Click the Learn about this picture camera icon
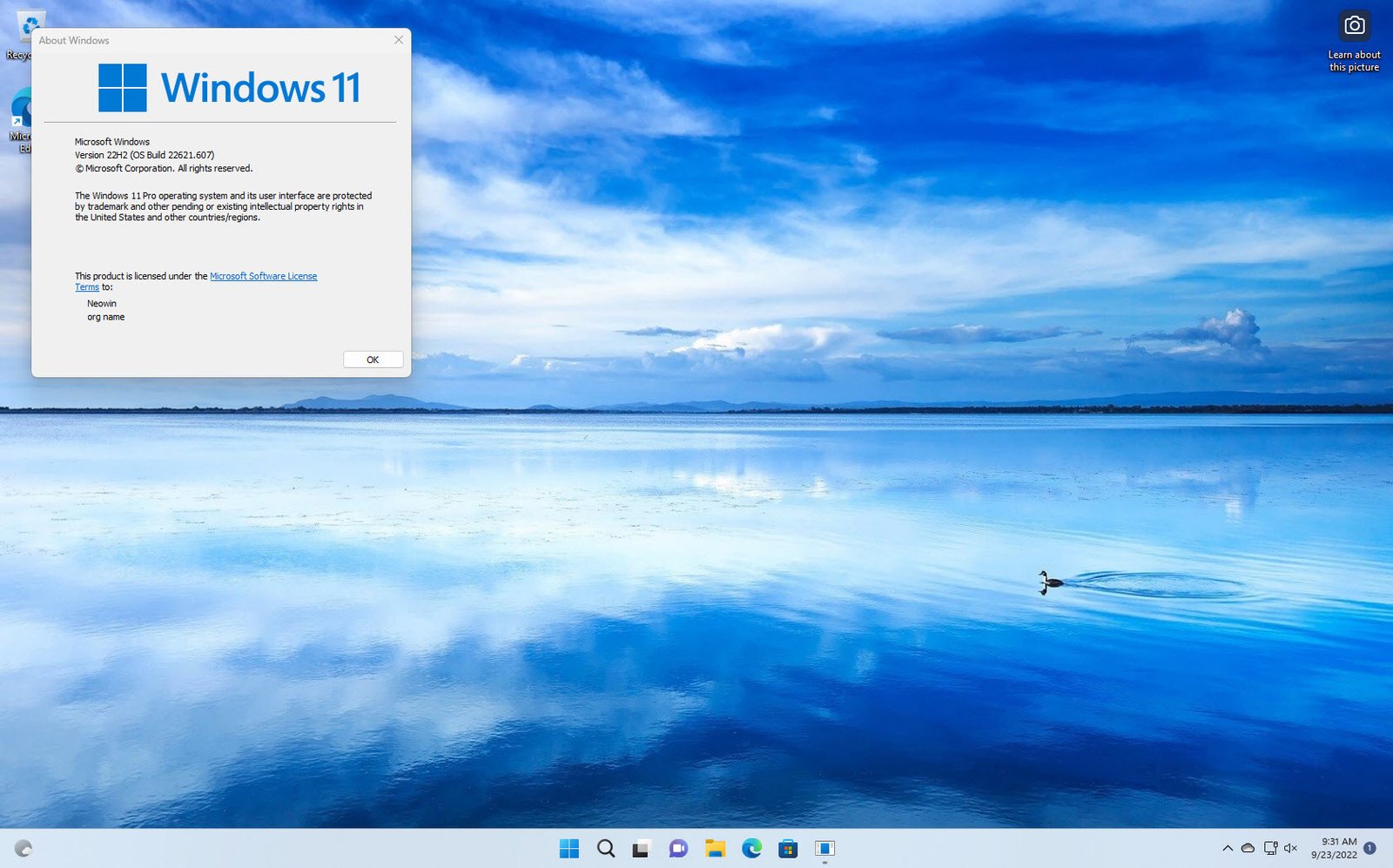 (x=1354, y=26)
